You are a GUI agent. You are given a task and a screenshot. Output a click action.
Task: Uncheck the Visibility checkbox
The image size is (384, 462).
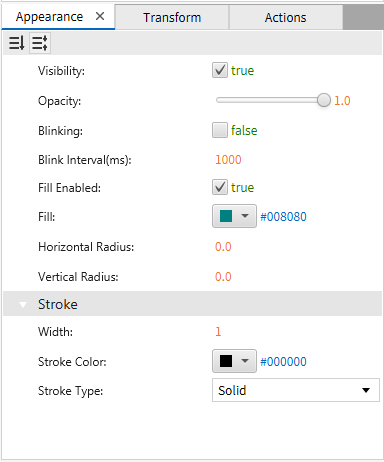pyautogui.click(x=220, y=70)
